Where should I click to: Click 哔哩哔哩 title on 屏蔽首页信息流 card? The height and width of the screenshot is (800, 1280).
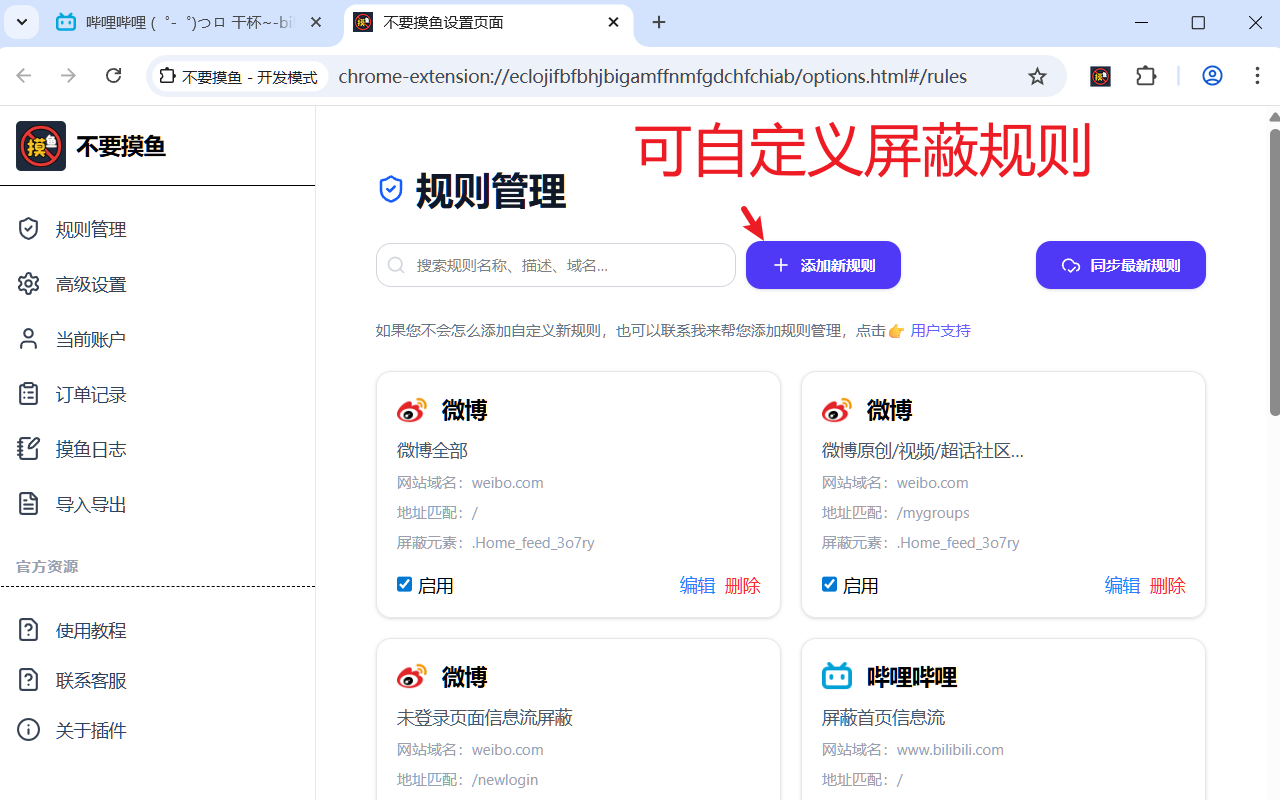point(912,677)
